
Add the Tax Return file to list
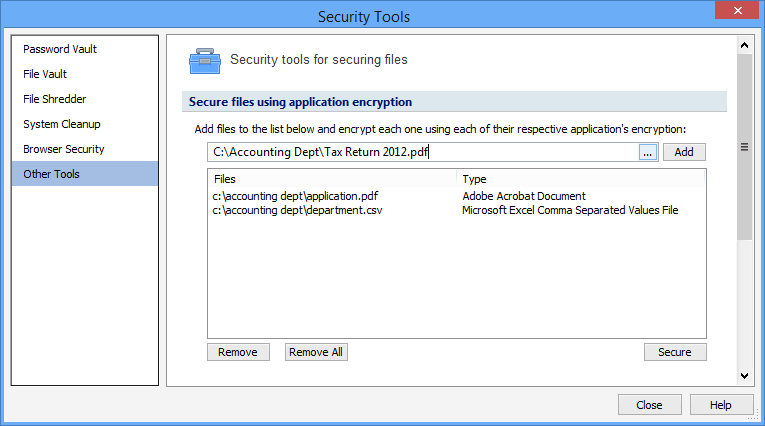[x=684, y=152]
